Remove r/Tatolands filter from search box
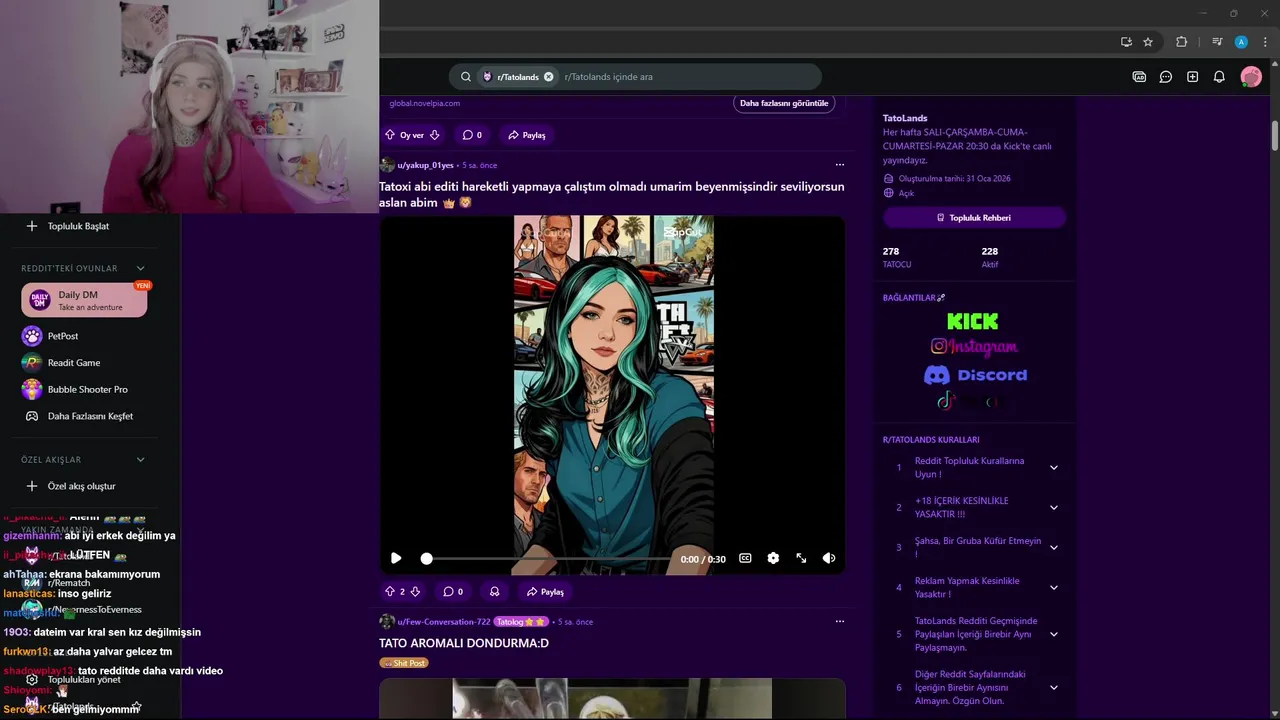The width and height of the screenshot is (1280, 720). (x=549, y=77)
